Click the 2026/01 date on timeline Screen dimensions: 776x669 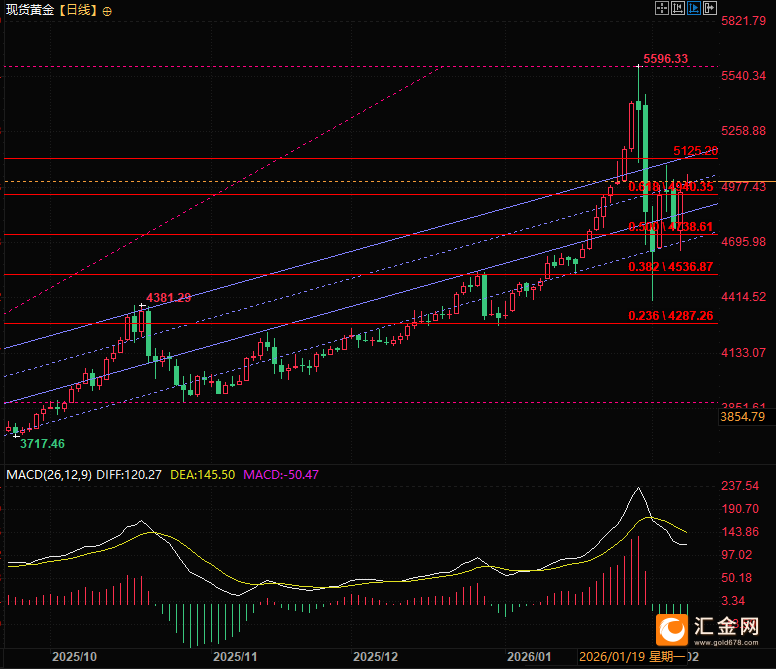pyautogui.click(x=529, y=657)
